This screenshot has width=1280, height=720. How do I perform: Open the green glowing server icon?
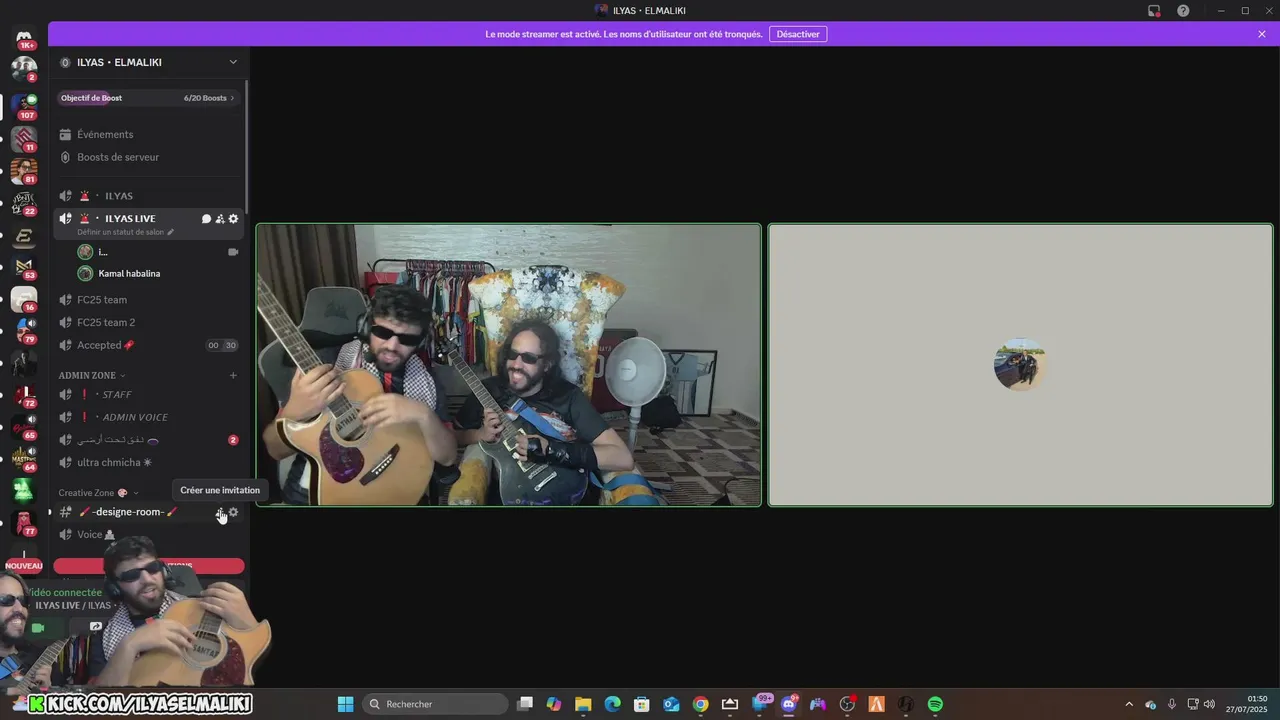click(24, 491)
